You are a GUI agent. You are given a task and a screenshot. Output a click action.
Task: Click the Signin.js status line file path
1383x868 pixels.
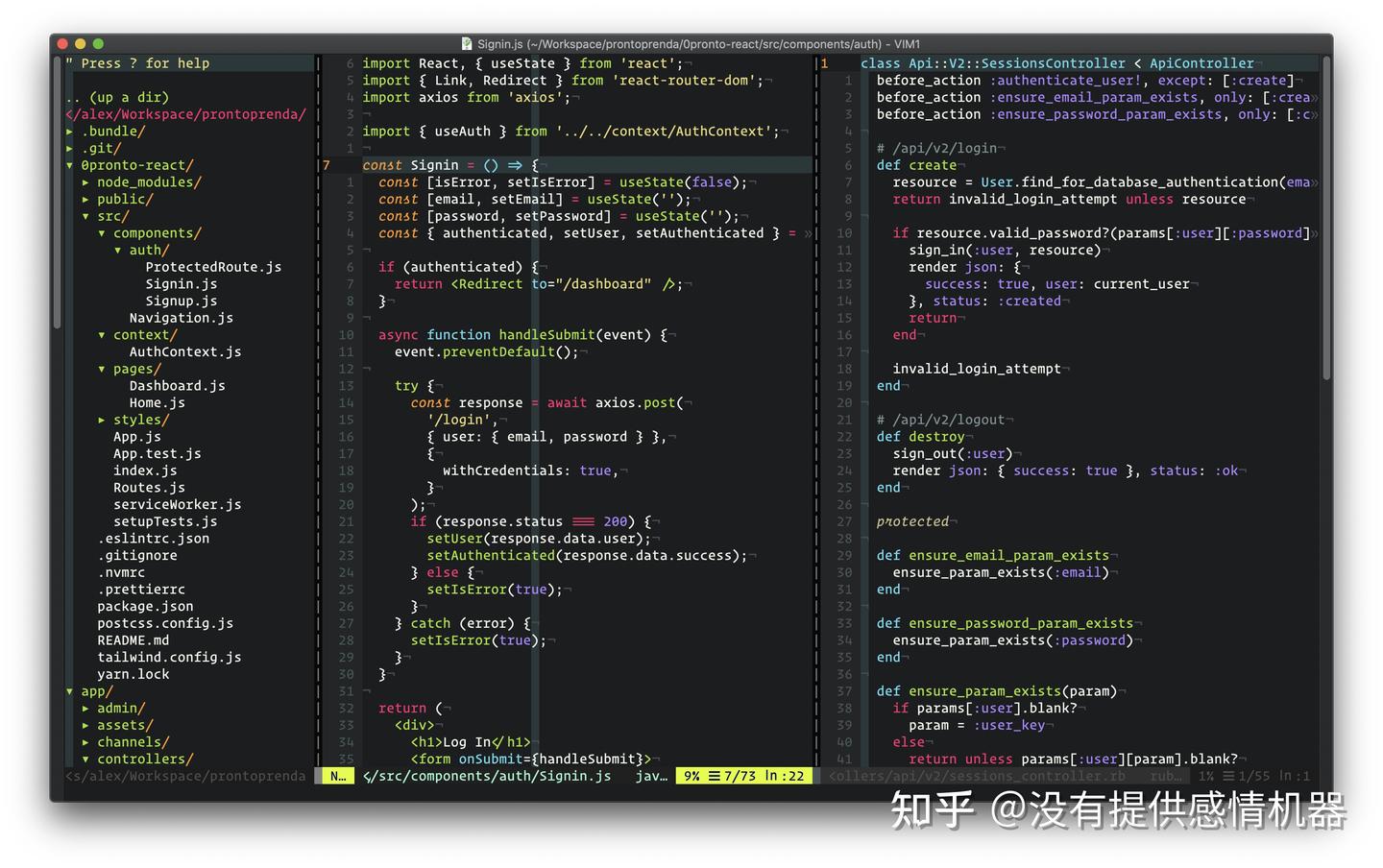pyautogui.click(x=487, y=776)
